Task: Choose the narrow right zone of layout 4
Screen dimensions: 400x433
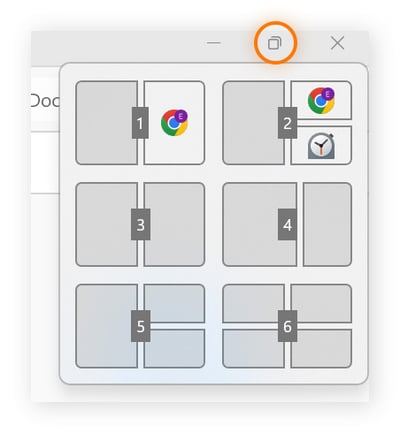Action: 327,224
